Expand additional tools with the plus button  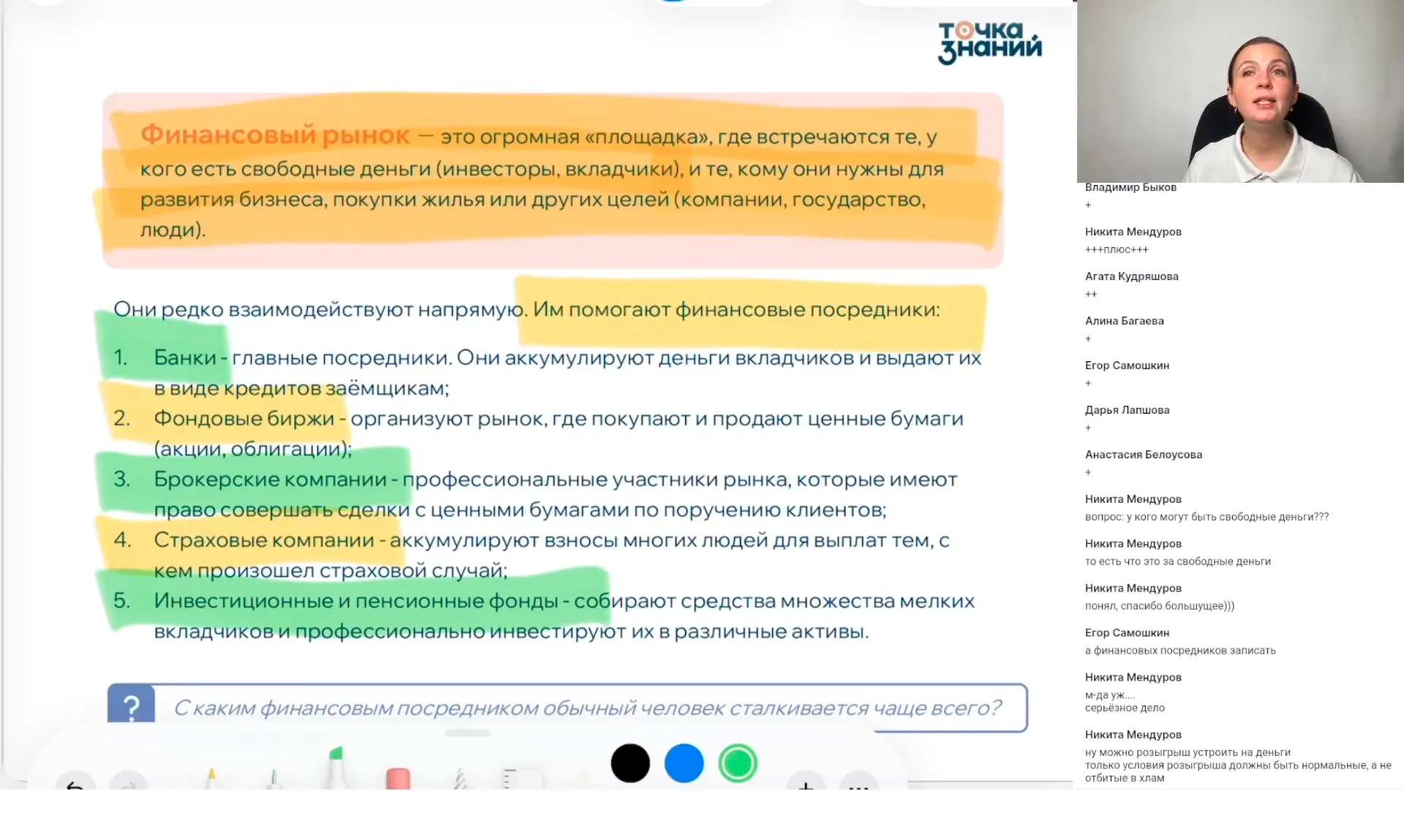pyautogui.click(x=806, y=787)
